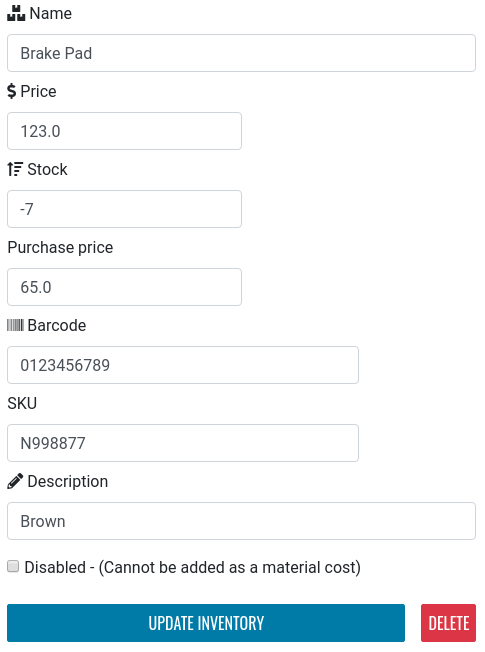Click the Barcode label text
485x652 pixels.
57,325
